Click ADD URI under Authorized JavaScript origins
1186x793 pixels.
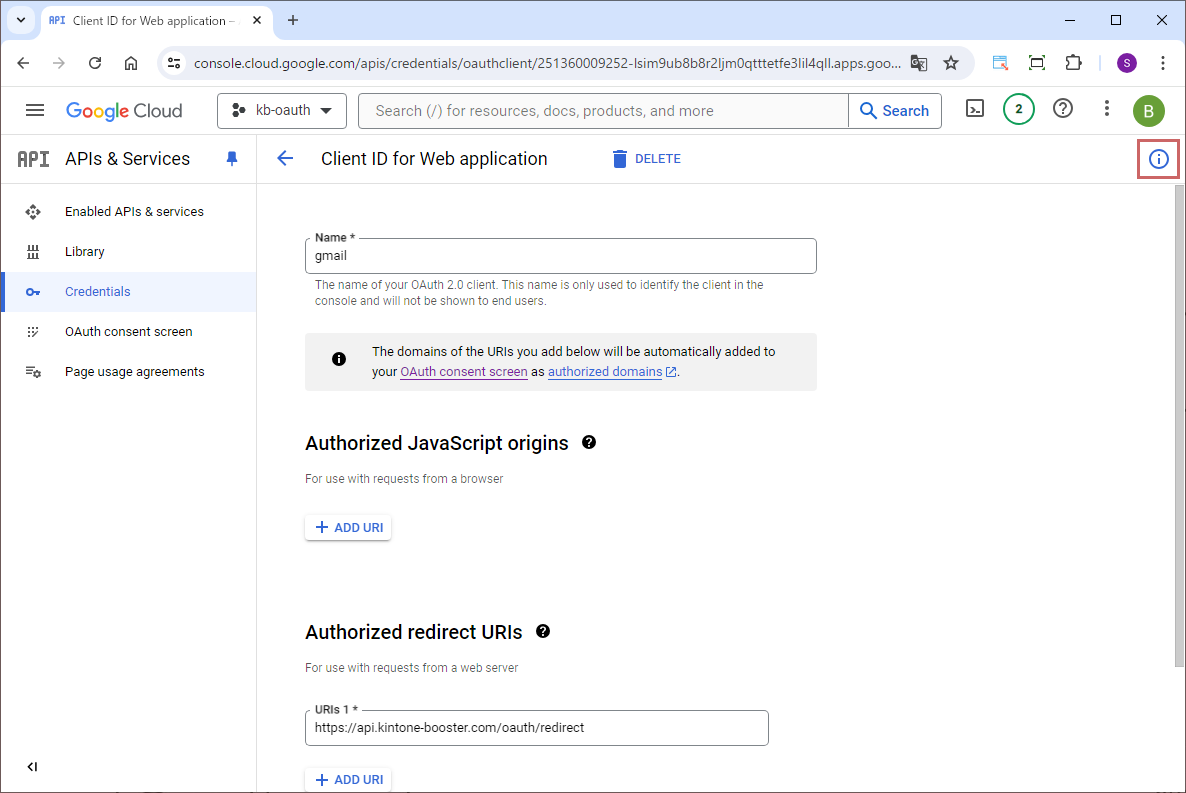point(348,527)
